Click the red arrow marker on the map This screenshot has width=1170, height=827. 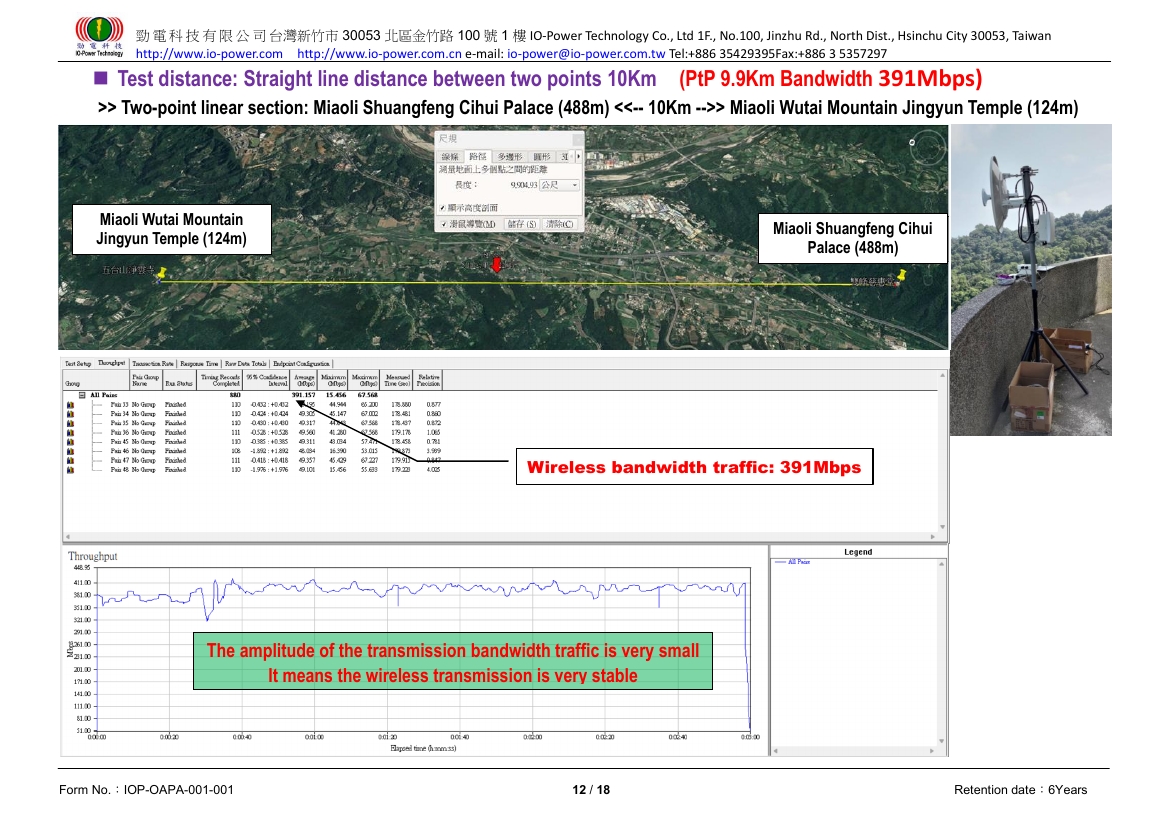(497, 263)
